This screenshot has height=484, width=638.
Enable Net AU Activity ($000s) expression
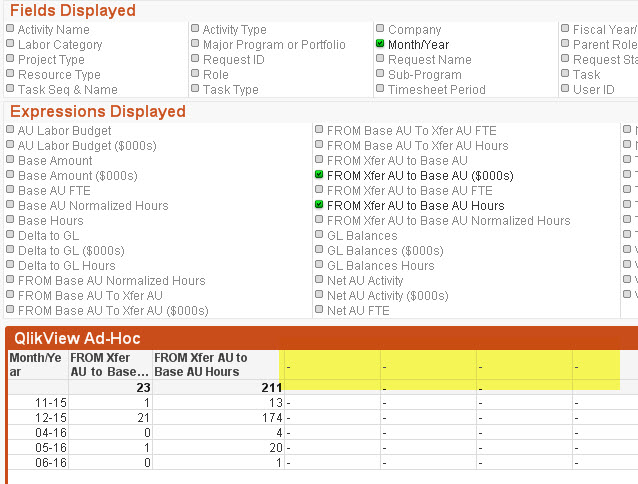coord(319,296)
